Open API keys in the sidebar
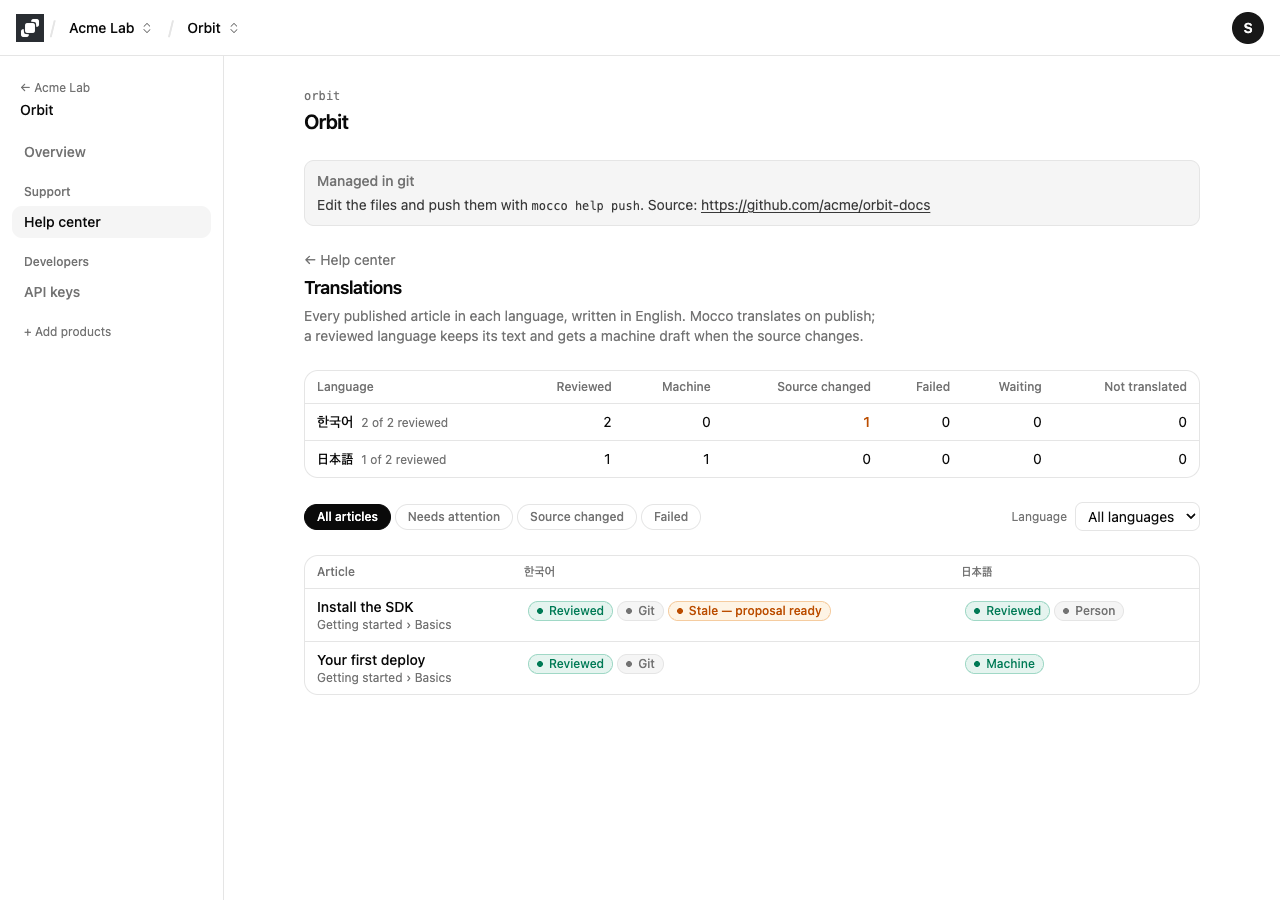Viewport: 1280px width, 900px height. tap(111, 292)
